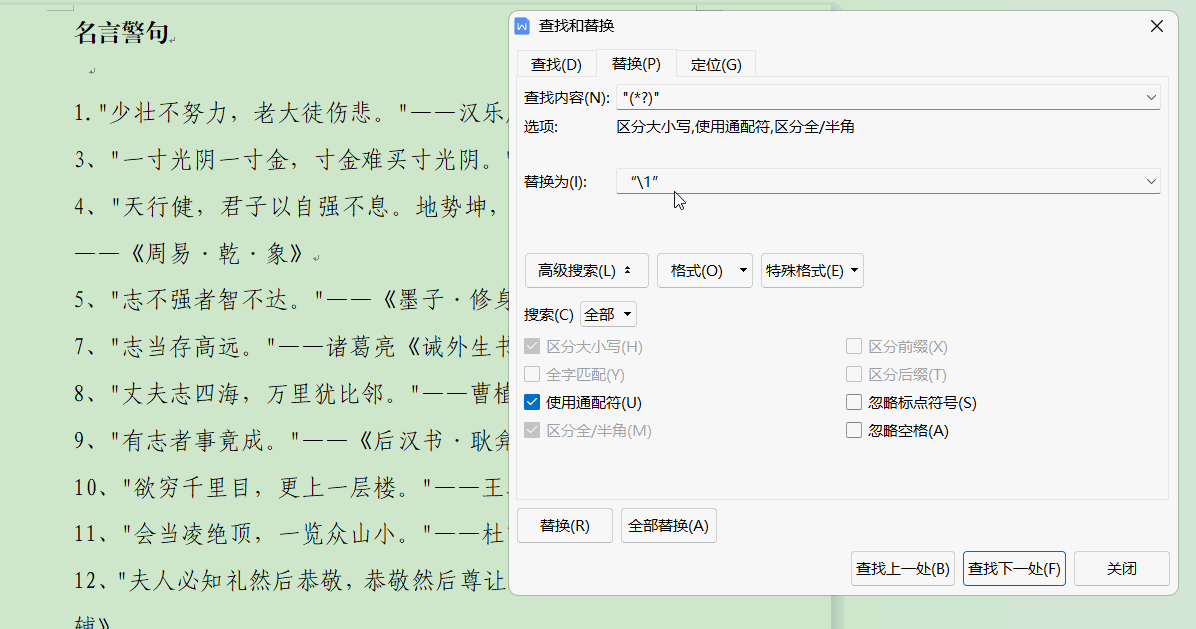1196x629 pixels.
Task: Expand the 查找内容 history dropdown arrow
Action: click(1151, 97)
